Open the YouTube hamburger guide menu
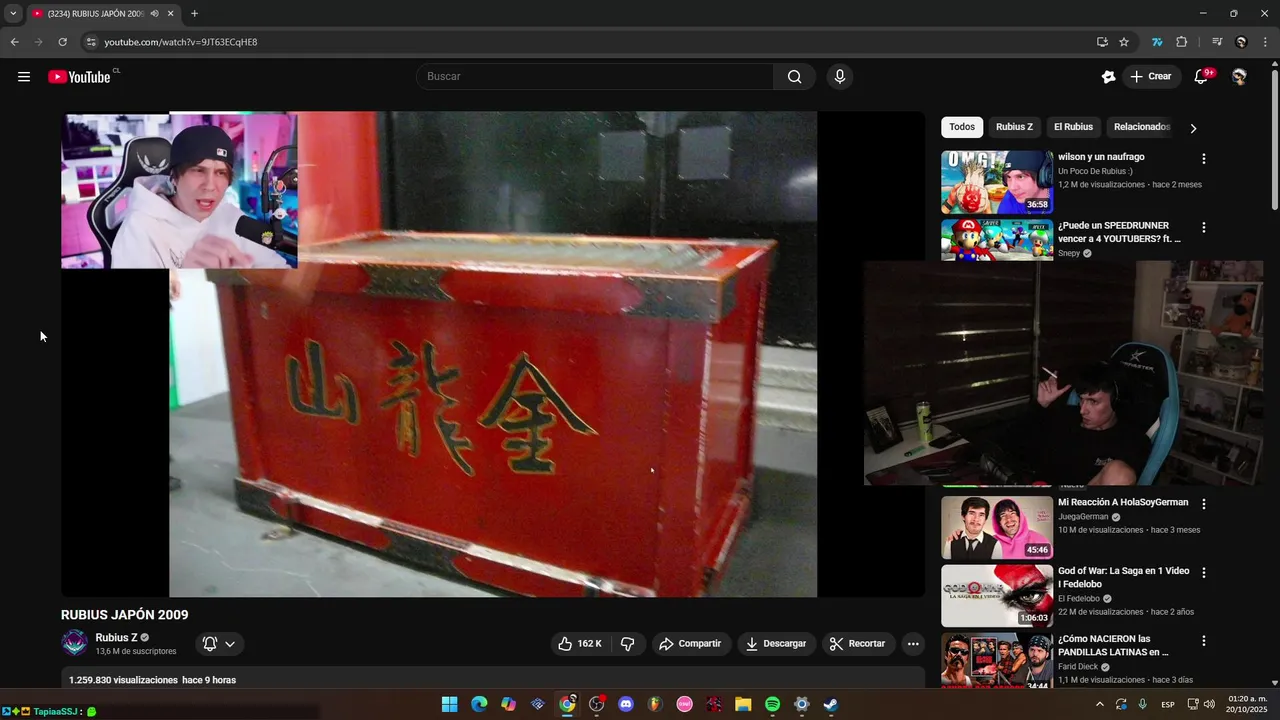The width and height of the screenshot is (1280, 720). [24, 77]
